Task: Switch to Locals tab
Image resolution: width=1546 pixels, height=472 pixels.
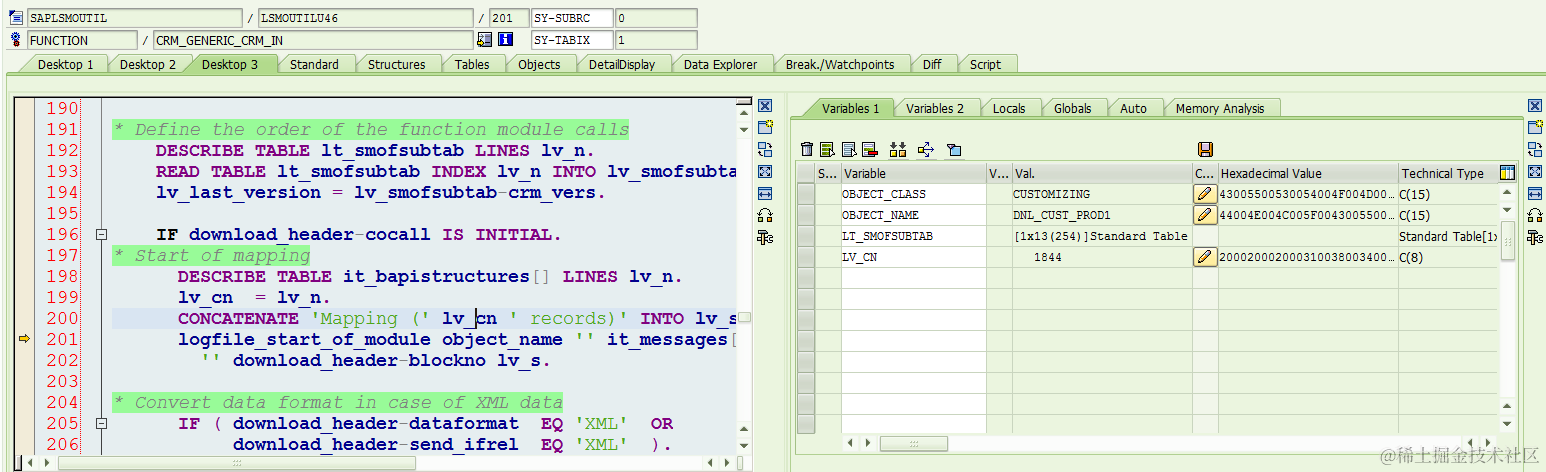Action: (1009, 108)
